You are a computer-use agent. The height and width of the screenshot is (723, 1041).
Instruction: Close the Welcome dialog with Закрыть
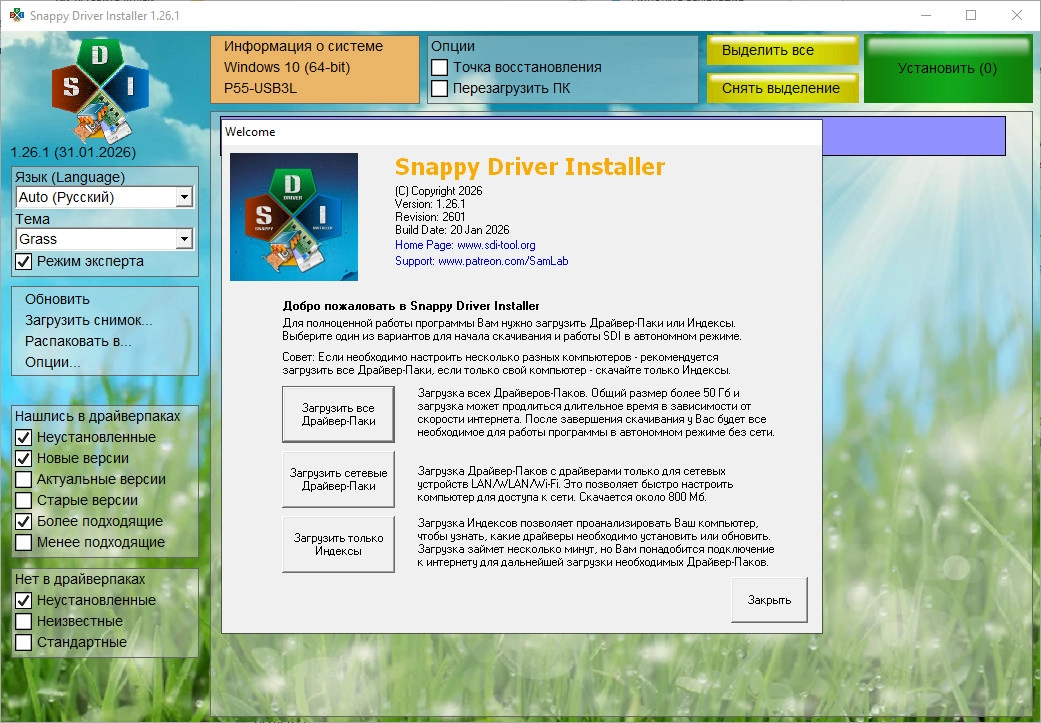(x=769, y=600)
